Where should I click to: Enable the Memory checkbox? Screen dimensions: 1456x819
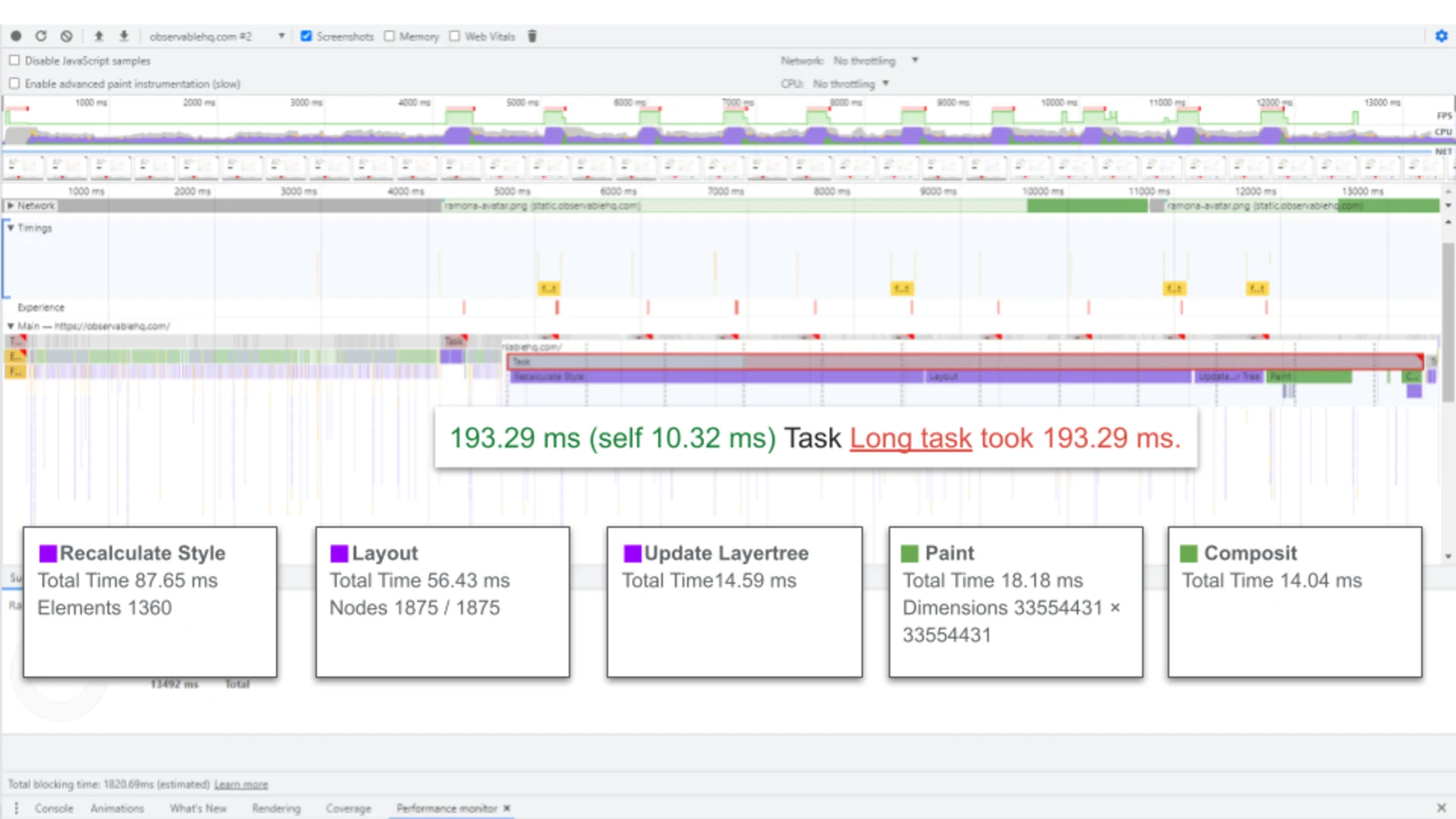click(x=390, y=36)
